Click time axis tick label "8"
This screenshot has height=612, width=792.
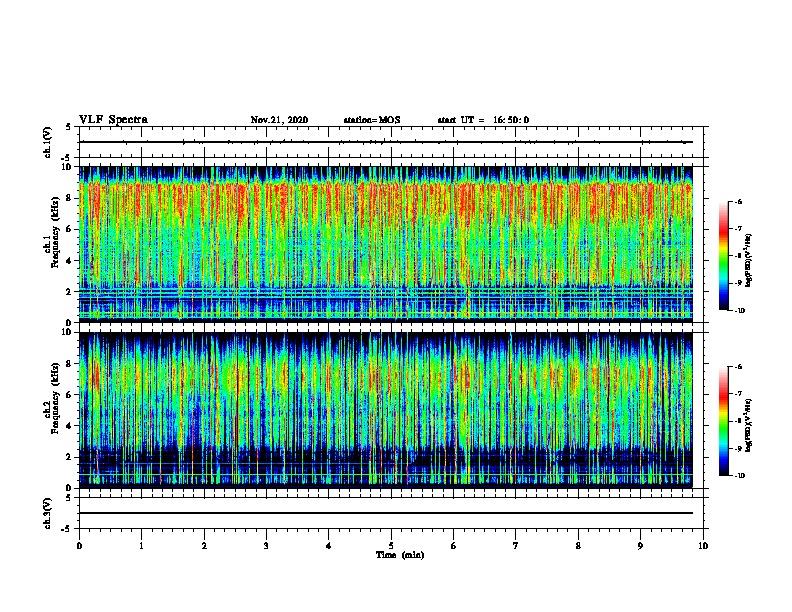click(578, 546)
